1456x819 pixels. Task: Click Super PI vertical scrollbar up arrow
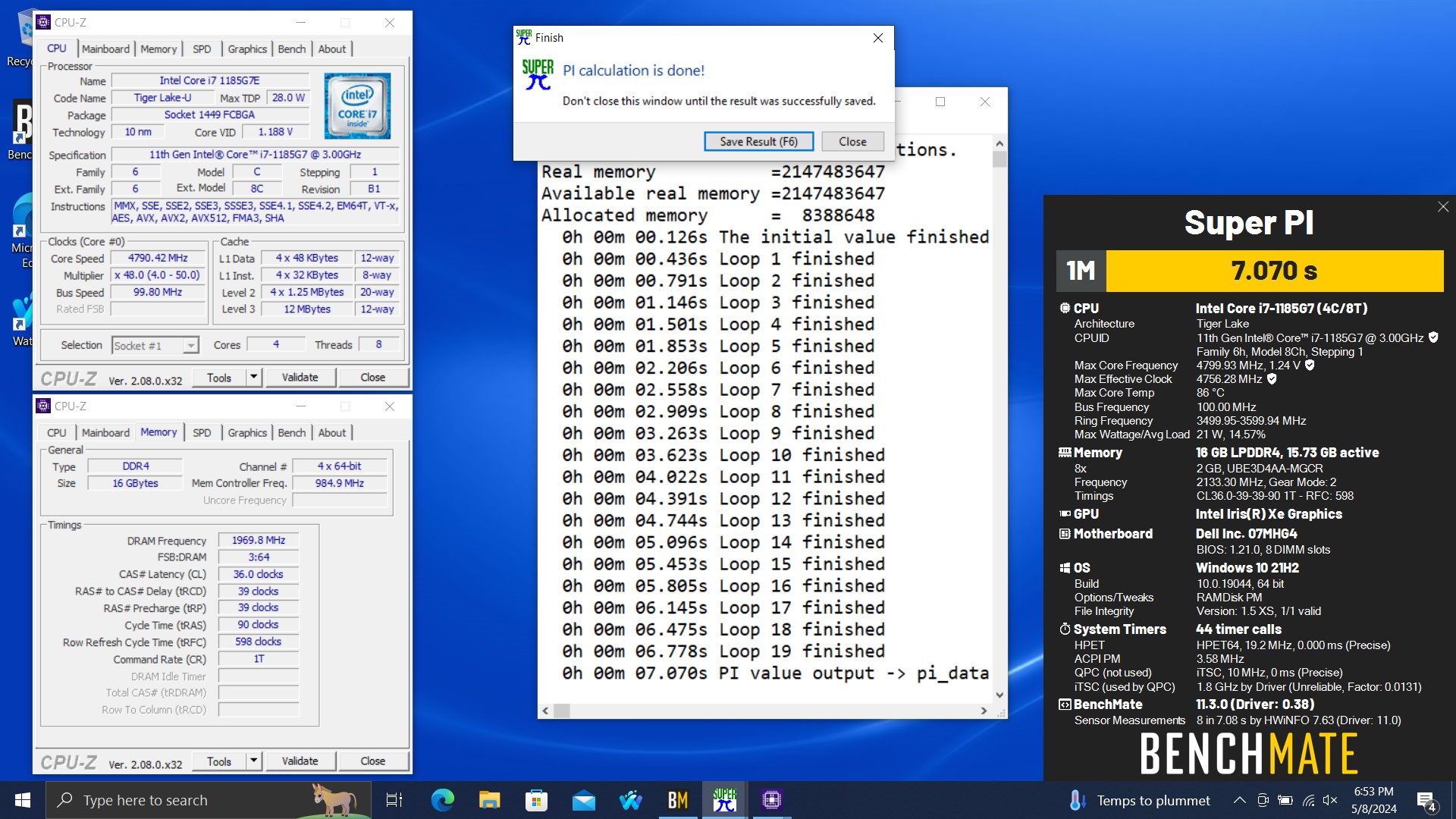click(x=999, y=143)
